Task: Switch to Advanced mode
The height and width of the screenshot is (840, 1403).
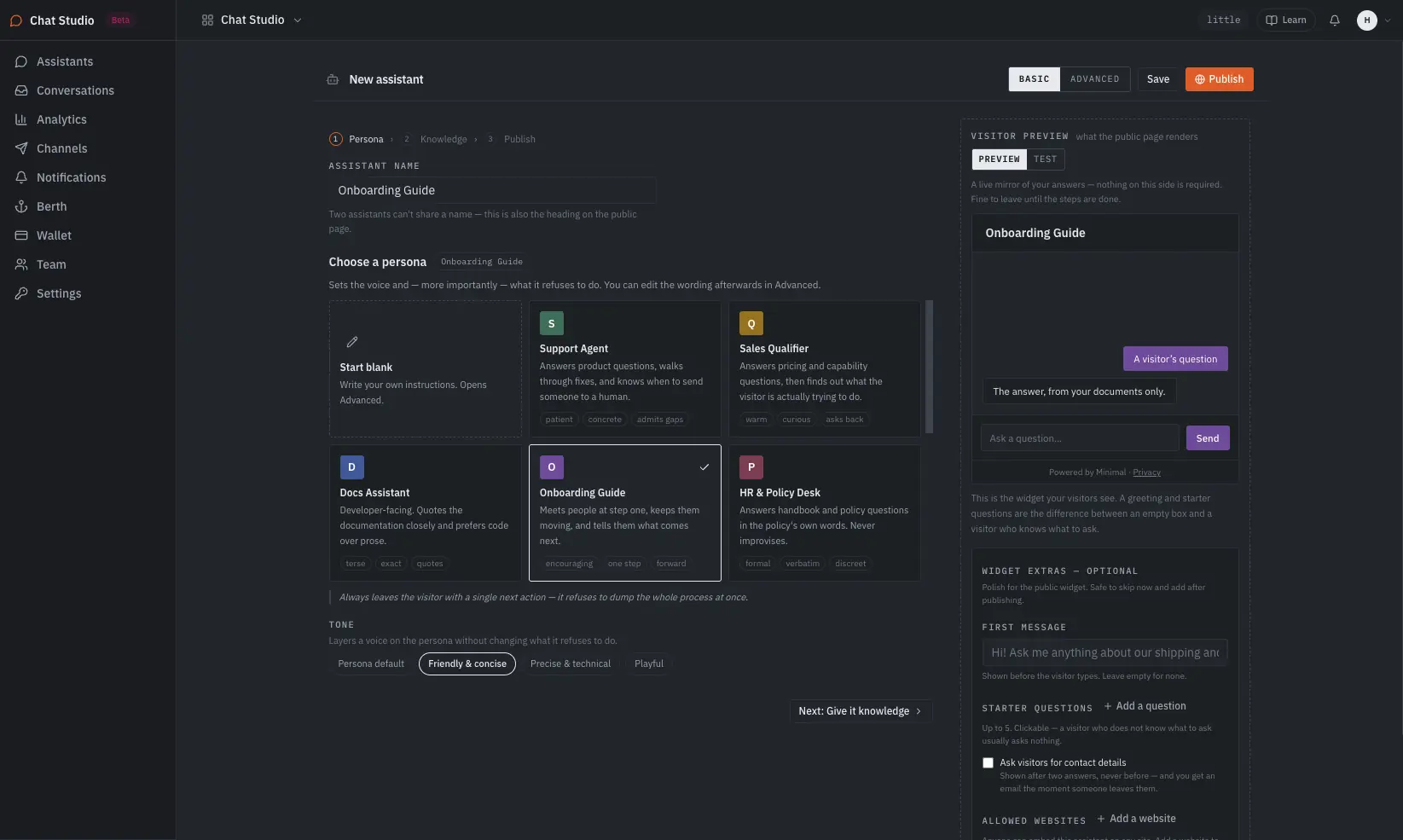Action: click(x=1095, y=79)
